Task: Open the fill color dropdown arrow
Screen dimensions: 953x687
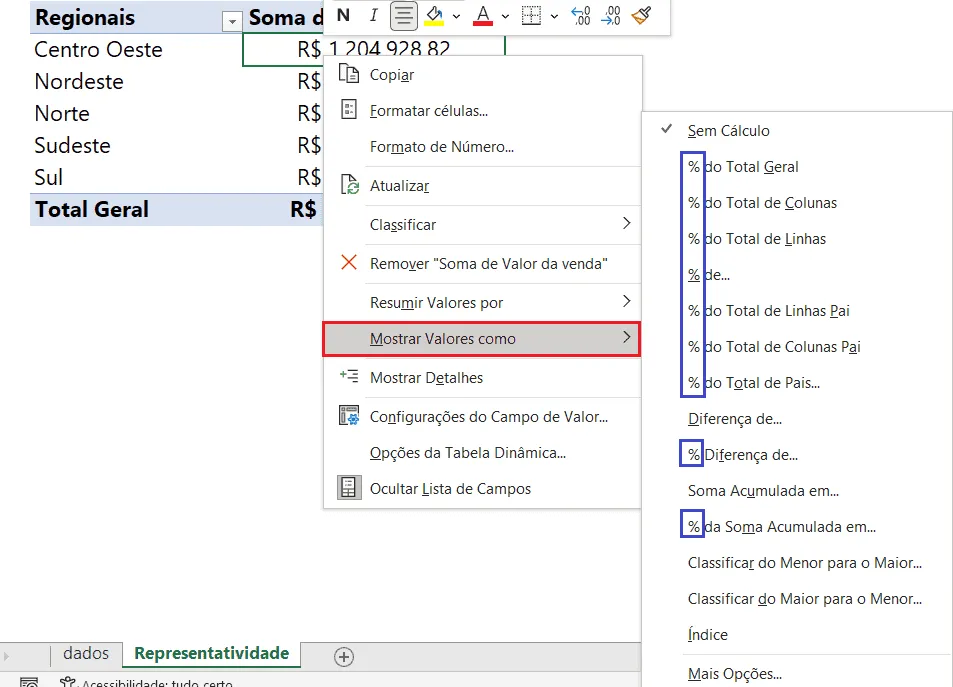Action: [x=456, y=16]
